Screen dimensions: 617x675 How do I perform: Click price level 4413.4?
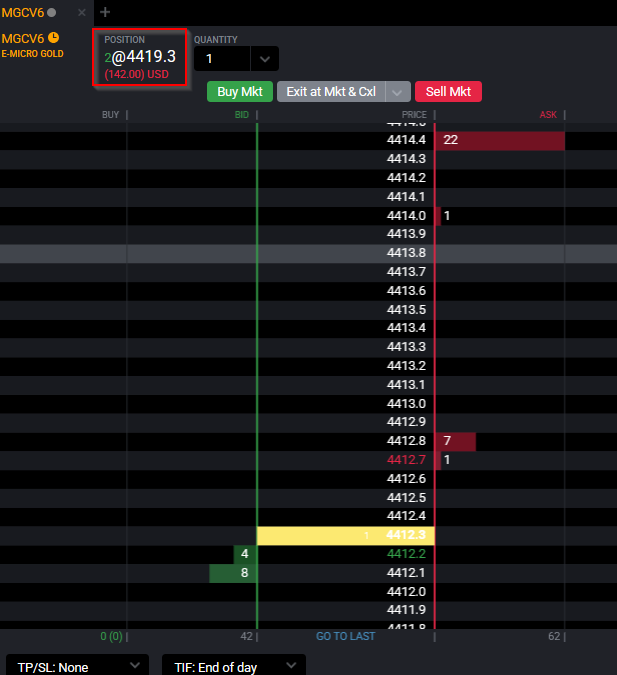(x=406, y=328)
